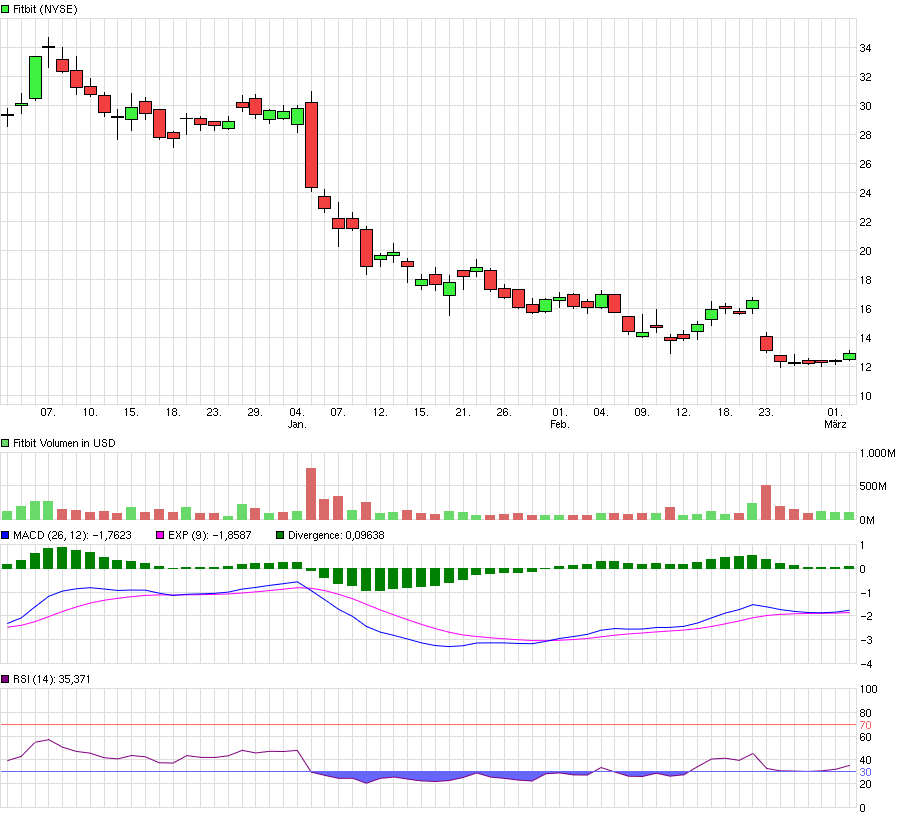The height and width of the screenshot is (821, 901).
Task: Click the Jan. month label
Action: [x=297, y=425]
